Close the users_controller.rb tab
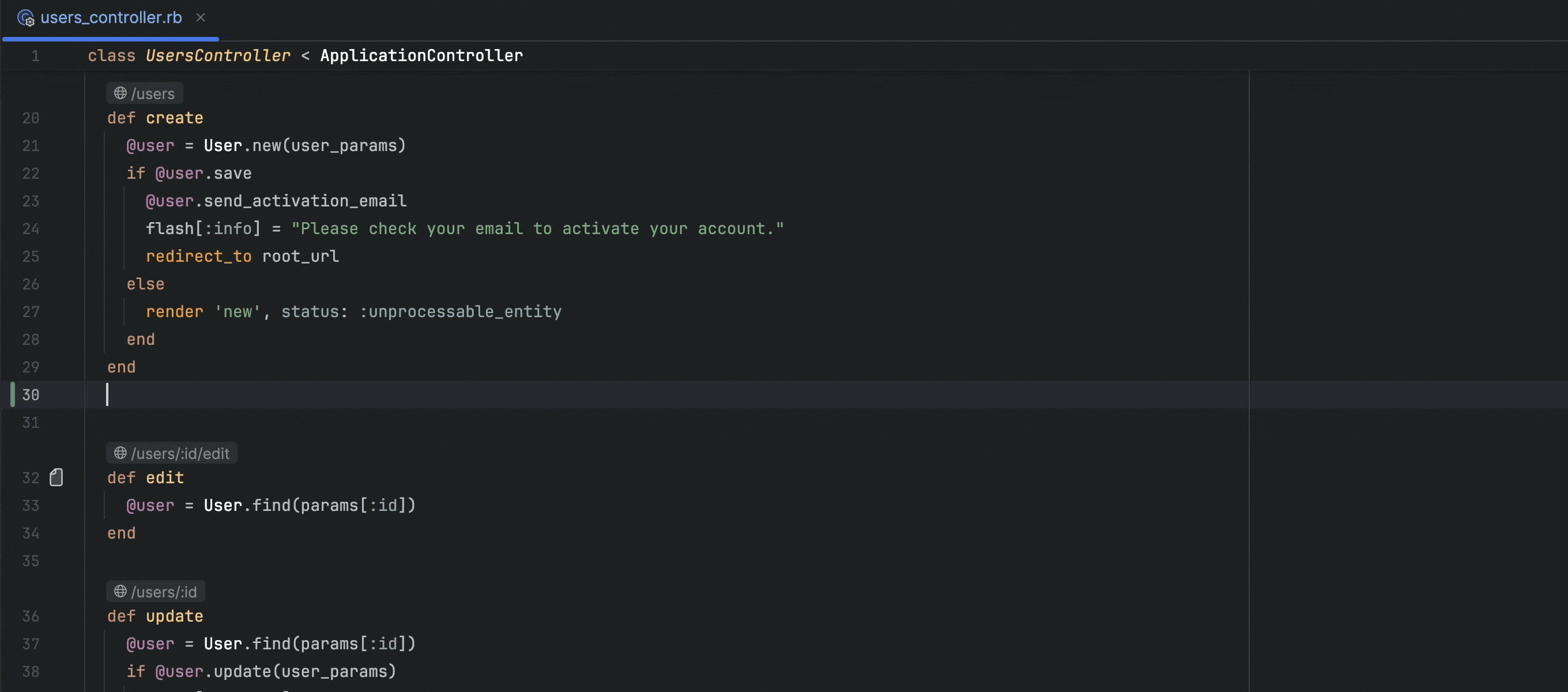This screenshot has height=692, width=1568. 200,18
